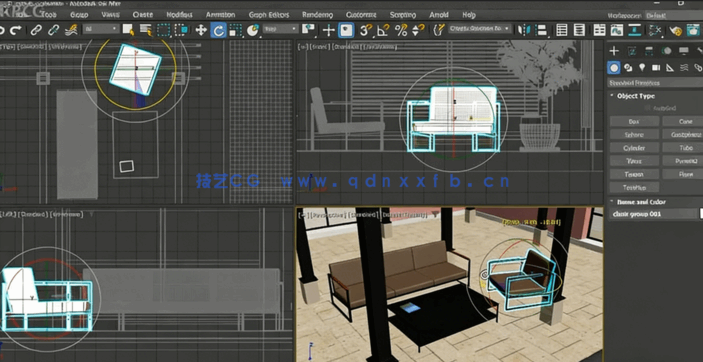Toggle Keyboard Shortcut Override
This screenshot has height=362, width=703.
click(346, 30)
